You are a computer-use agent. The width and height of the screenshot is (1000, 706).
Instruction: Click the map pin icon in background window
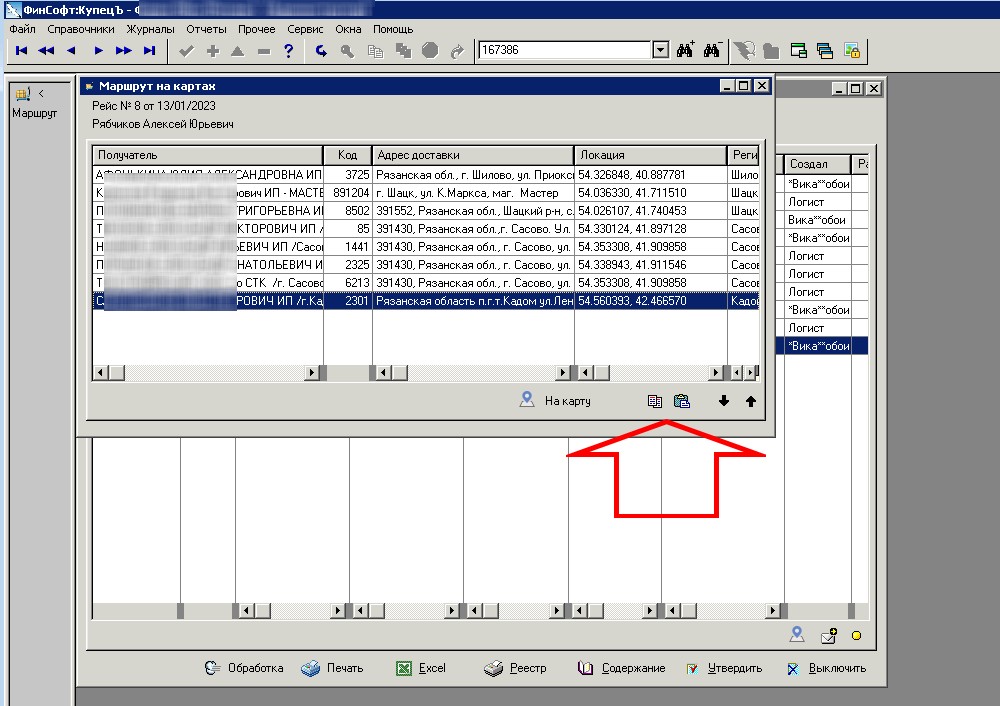pos(797,634)
